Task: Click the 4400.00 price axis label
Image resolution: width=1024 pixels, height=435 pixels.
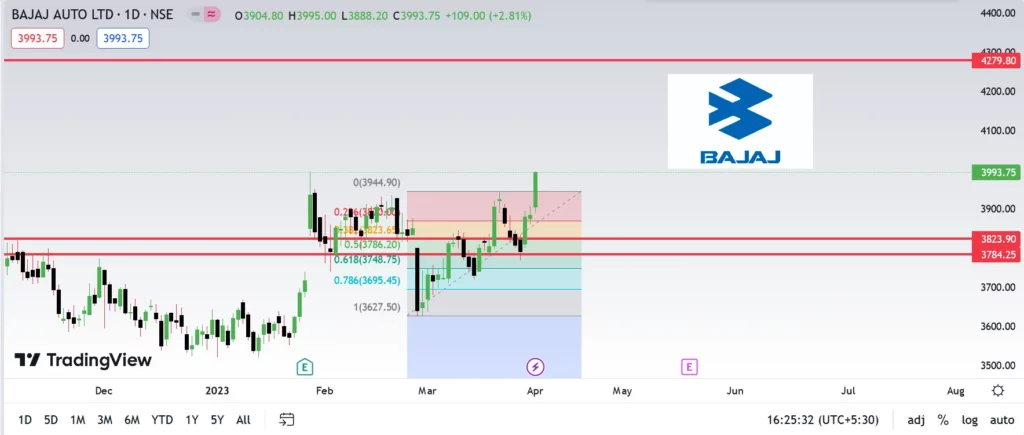Action: pyautogui.click(x=997, y=13)
